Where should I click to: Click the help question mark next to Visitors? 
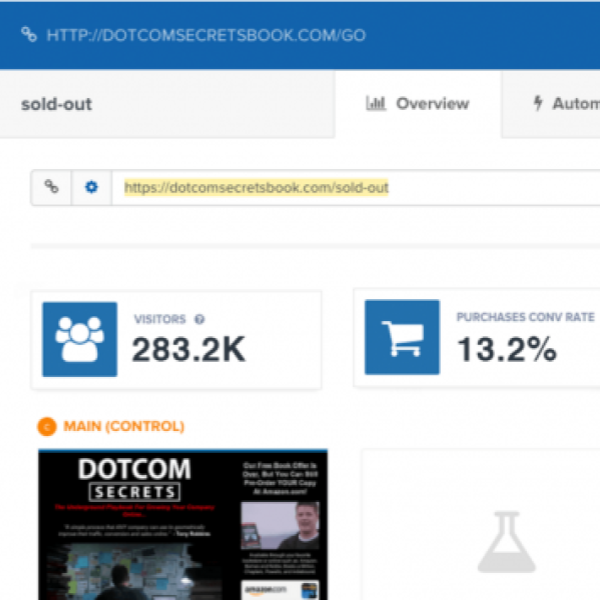(199, 319)
